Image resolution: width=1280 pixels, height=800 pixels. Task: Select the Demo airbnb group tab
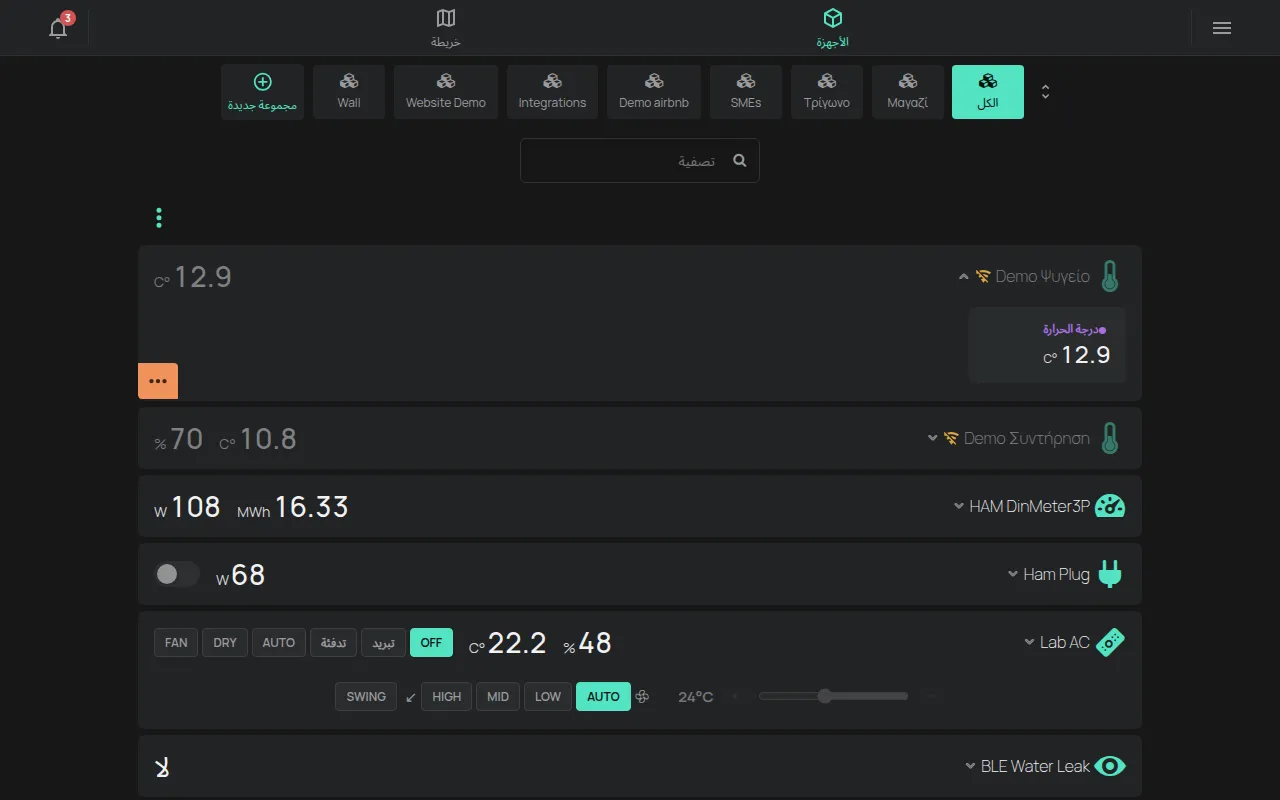click(x=654, y=92)
